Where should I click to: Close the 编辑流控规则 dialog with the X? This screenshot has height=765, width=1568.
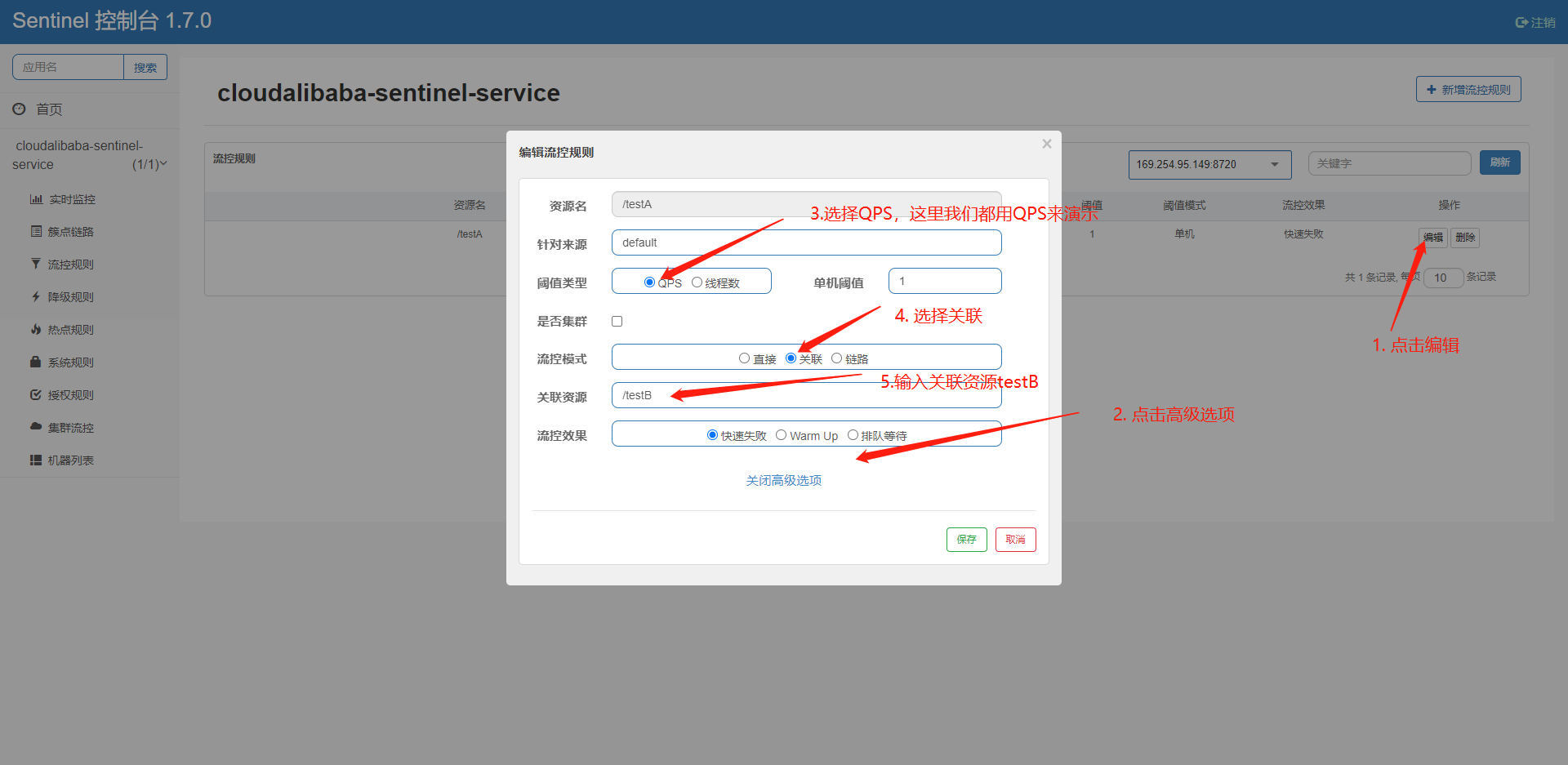click(x=1046, y=144)
